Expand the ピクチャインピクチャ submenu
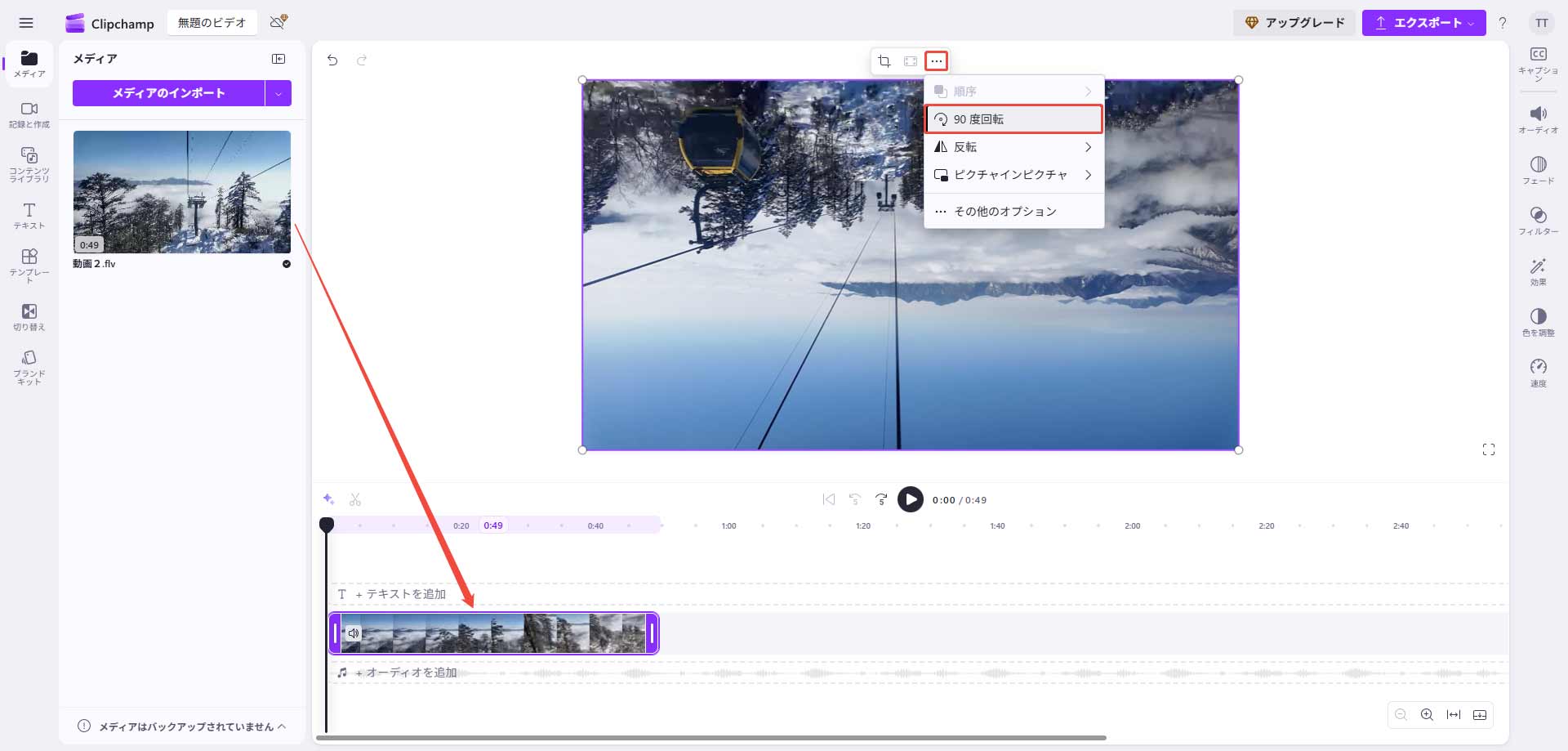The image size is (1568, 751). click(1013, 174)
